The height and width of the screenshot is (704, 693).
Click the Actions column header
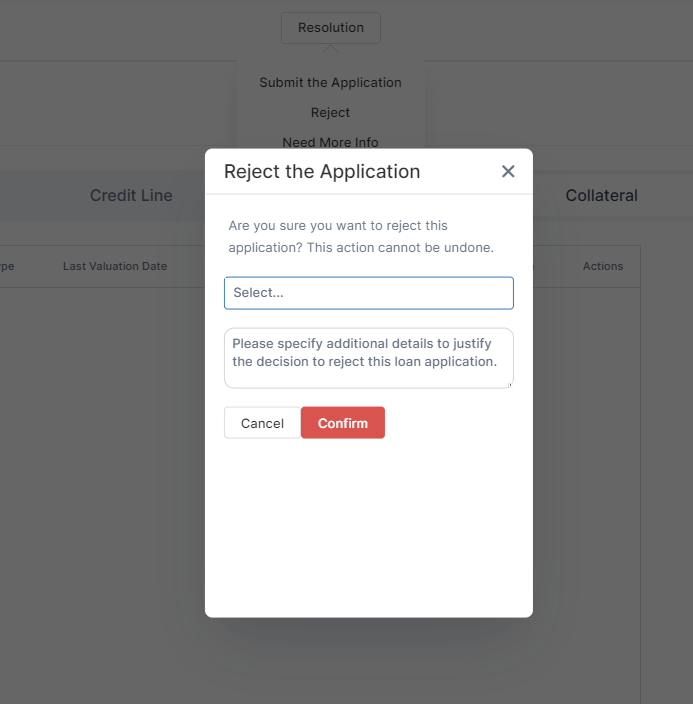(x=603, y=267)
